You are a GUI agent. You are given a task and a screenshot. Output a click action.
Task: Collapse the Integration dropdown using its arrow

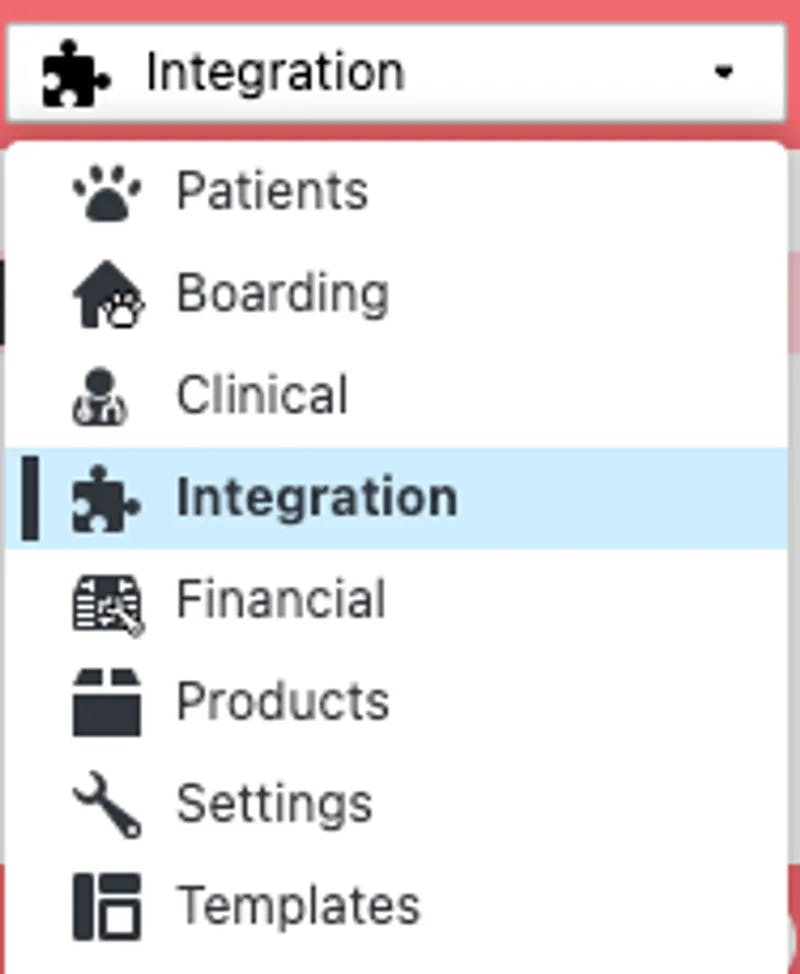(x=724, y=73)
